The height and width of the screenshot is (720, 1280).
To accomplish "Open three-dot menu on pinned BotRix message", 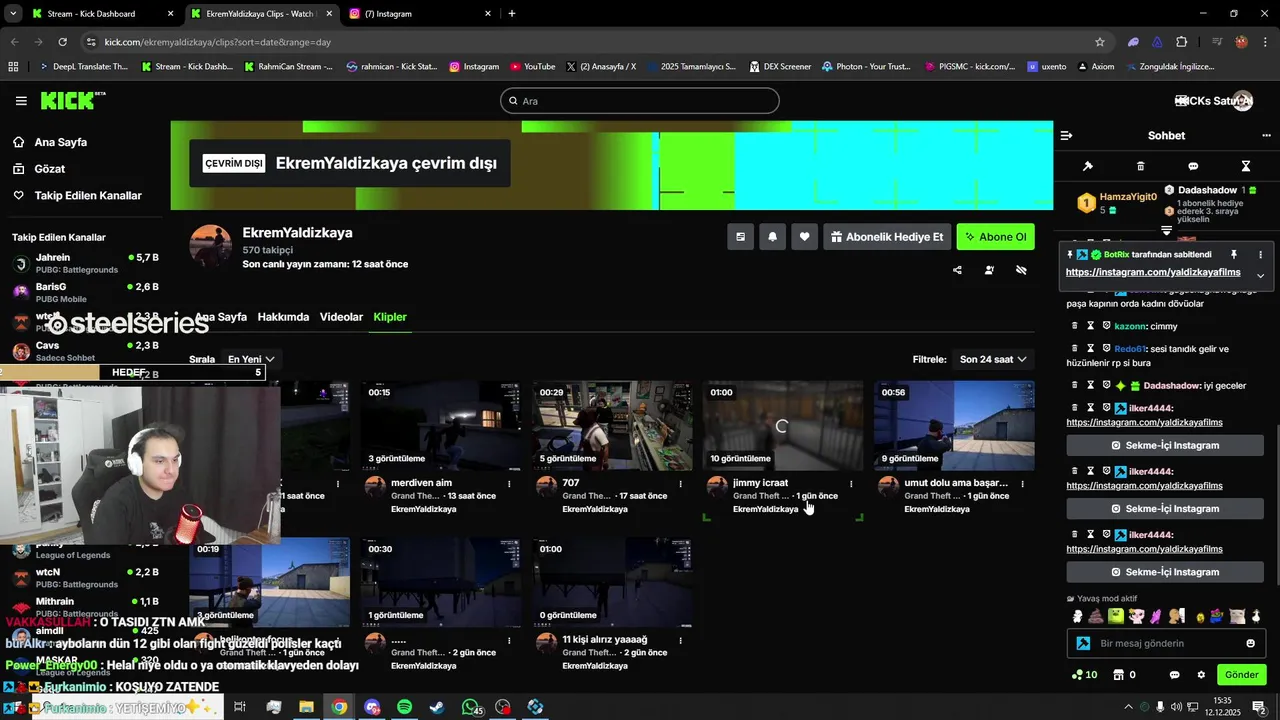I will 1260,255.
